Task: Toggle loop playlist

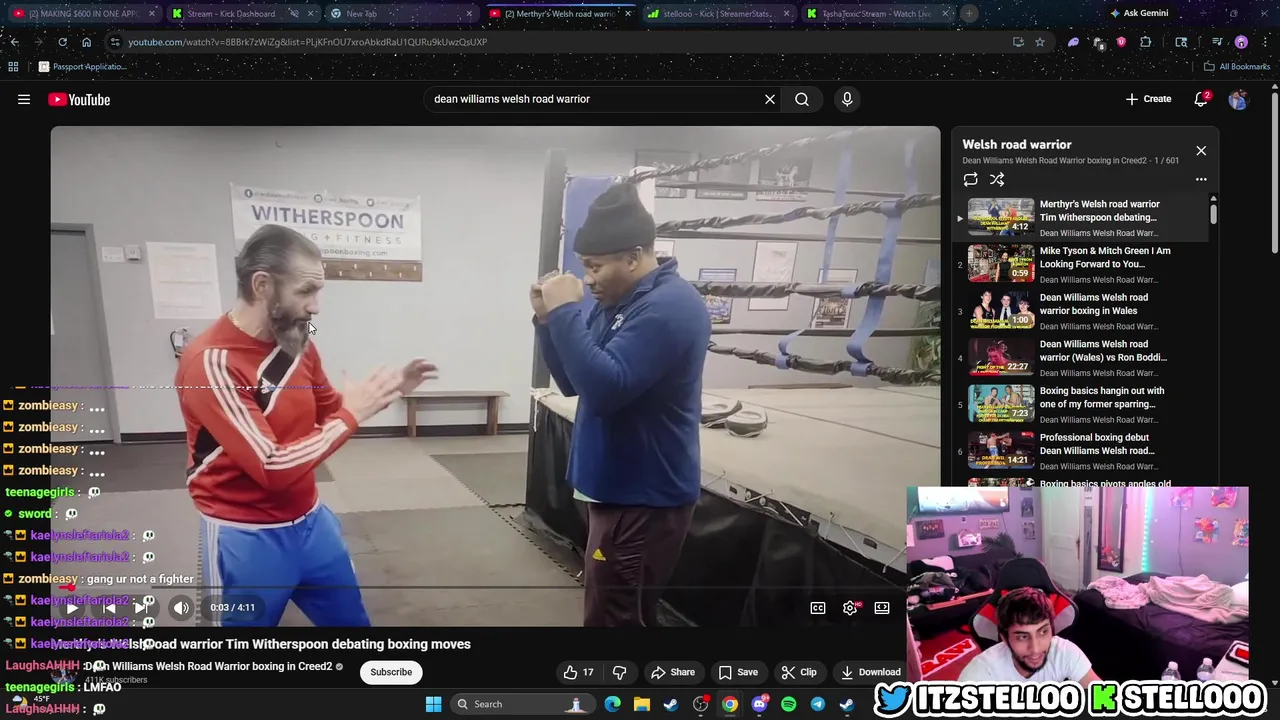Action: 970,180
